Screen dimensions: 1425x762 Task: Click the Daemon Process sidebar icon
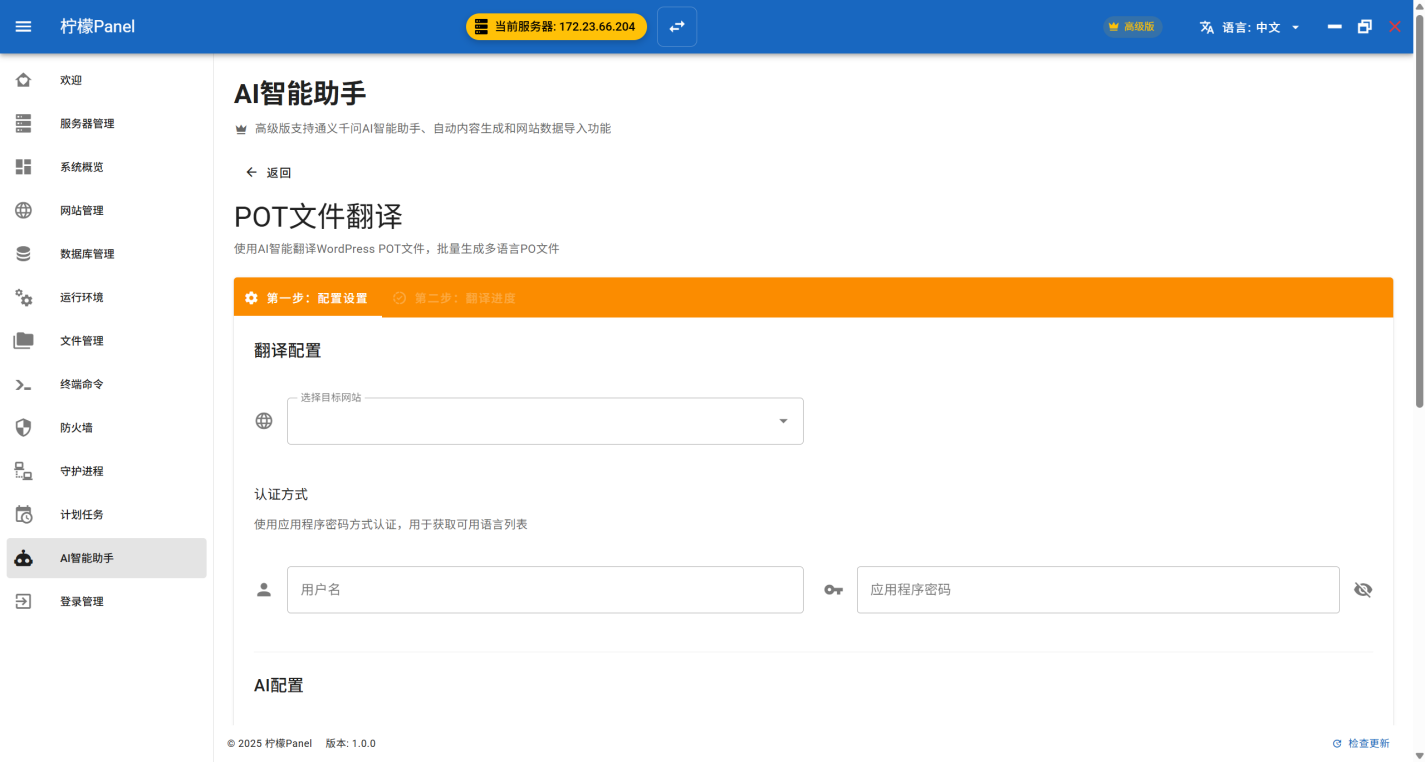[x=24, y=471]
